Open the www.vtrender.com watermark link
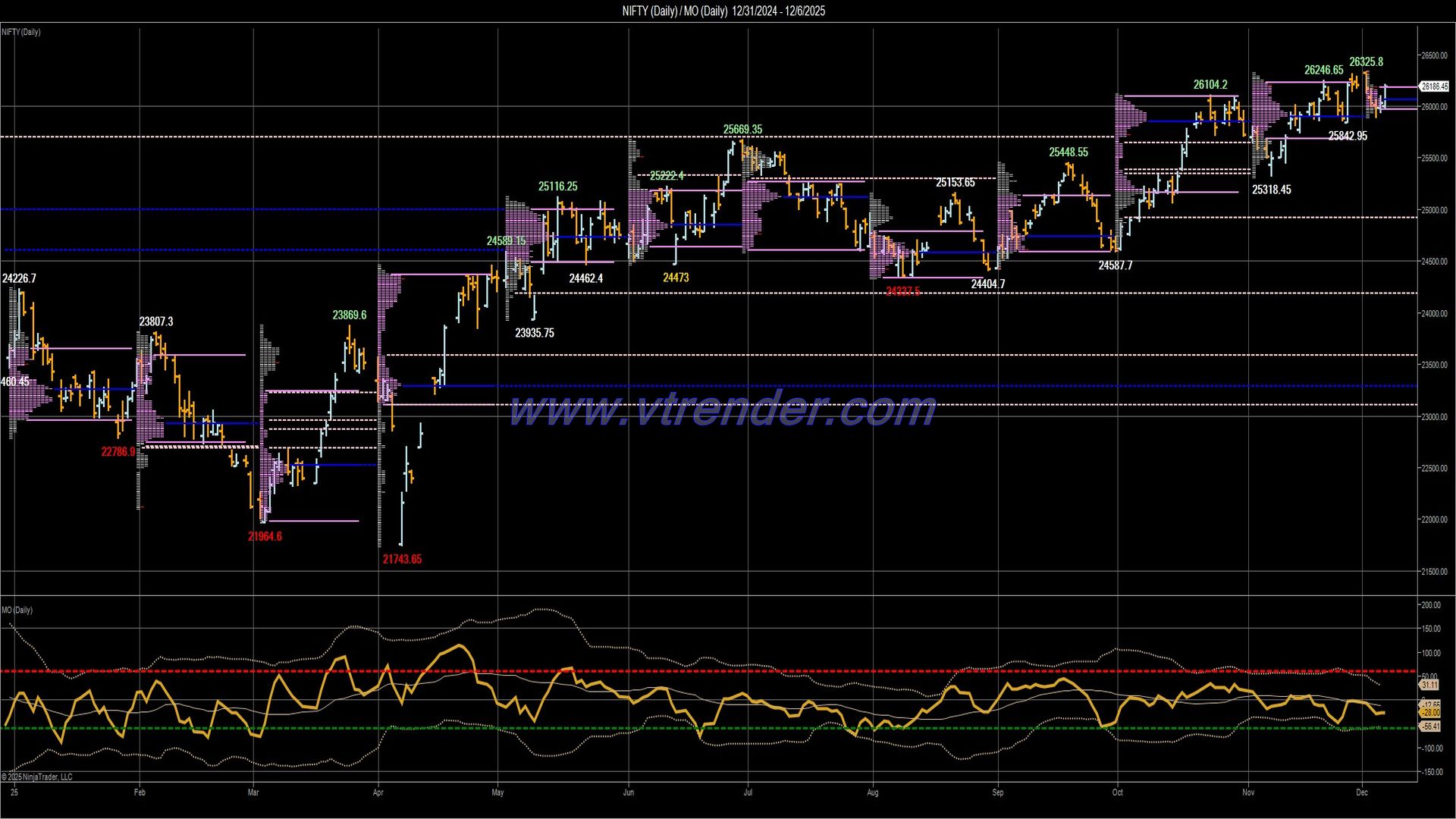 (x=724, y=411)
